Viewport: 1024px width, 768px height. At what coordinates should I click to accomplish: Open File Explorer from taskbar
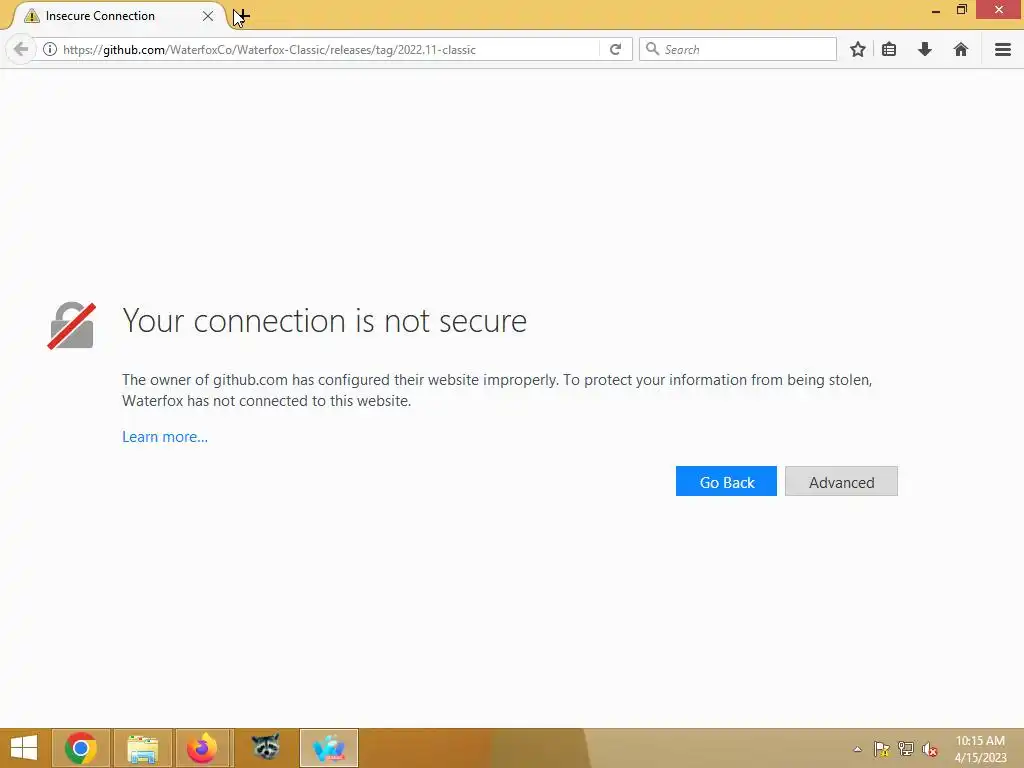(x=143, y=748)
